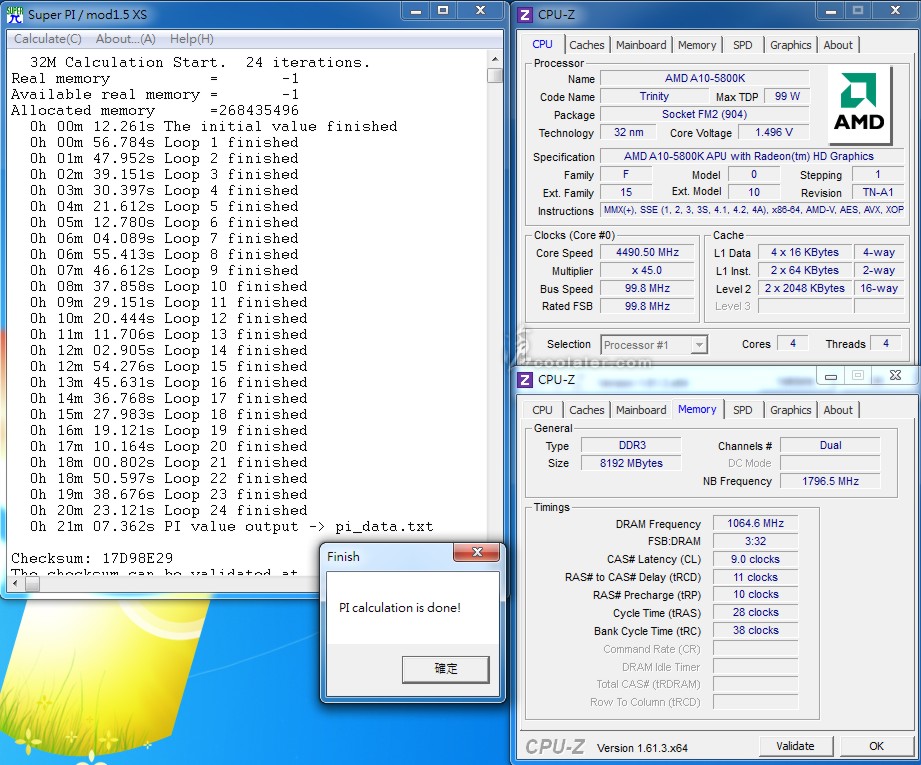921x765 pixels.
Task: Click the DRAM Frequency value 1064.6 MHz
Action: (x=755, y=524)
